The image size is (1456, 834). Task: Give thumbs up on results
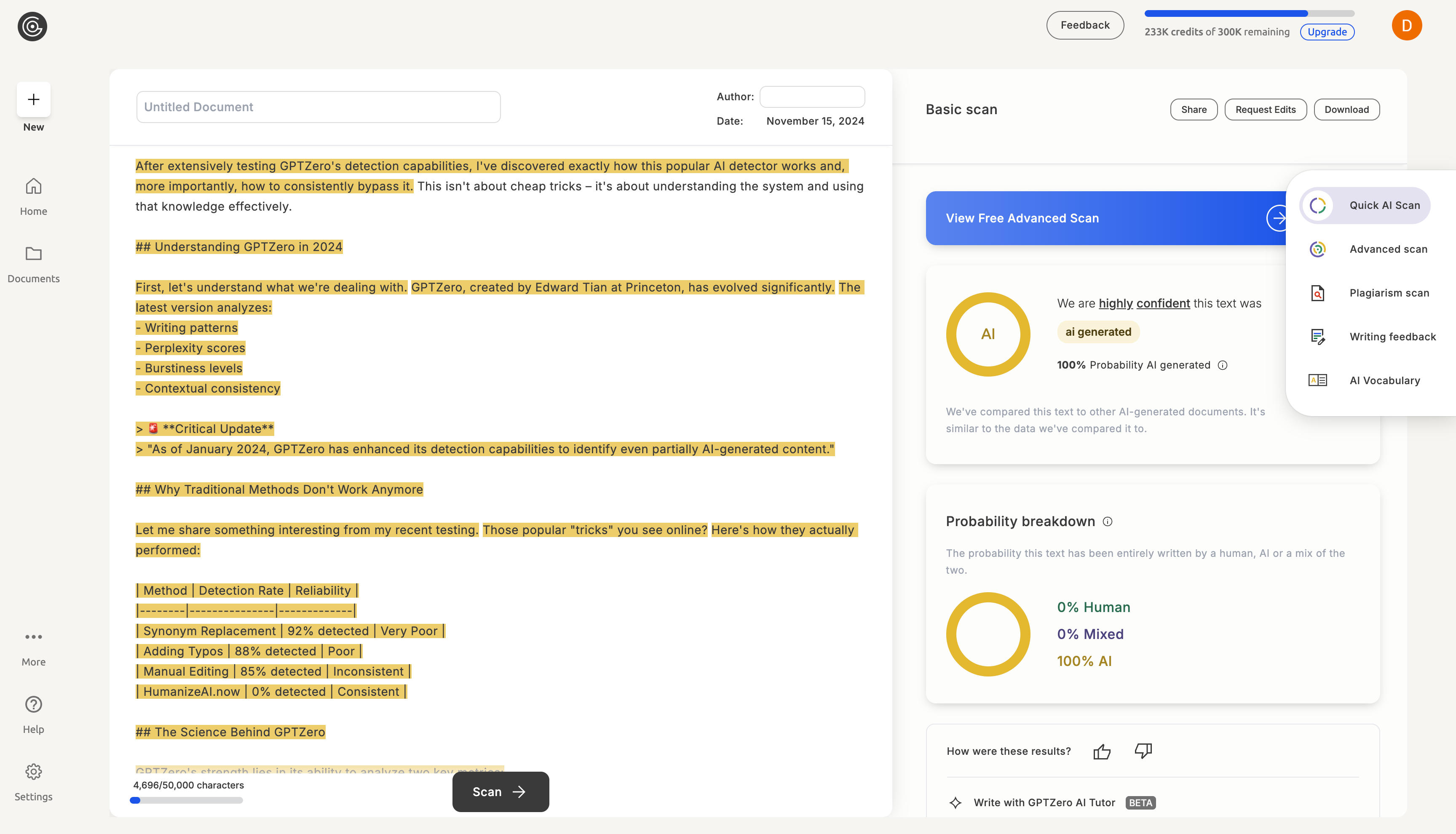(x=1101, y=751)
